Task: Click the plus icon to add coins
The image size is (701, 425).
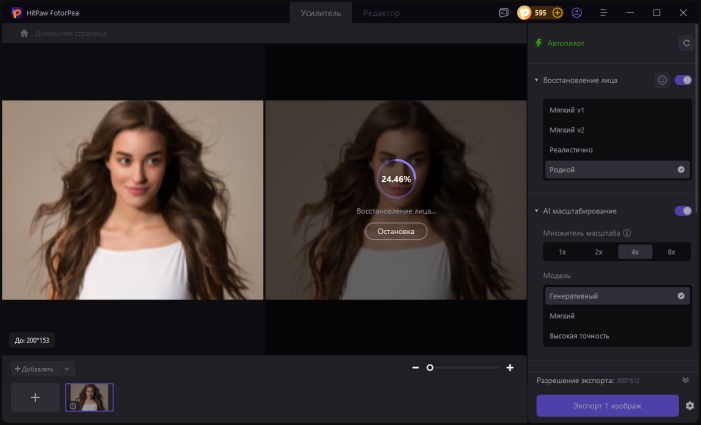Action: (557, 13)
